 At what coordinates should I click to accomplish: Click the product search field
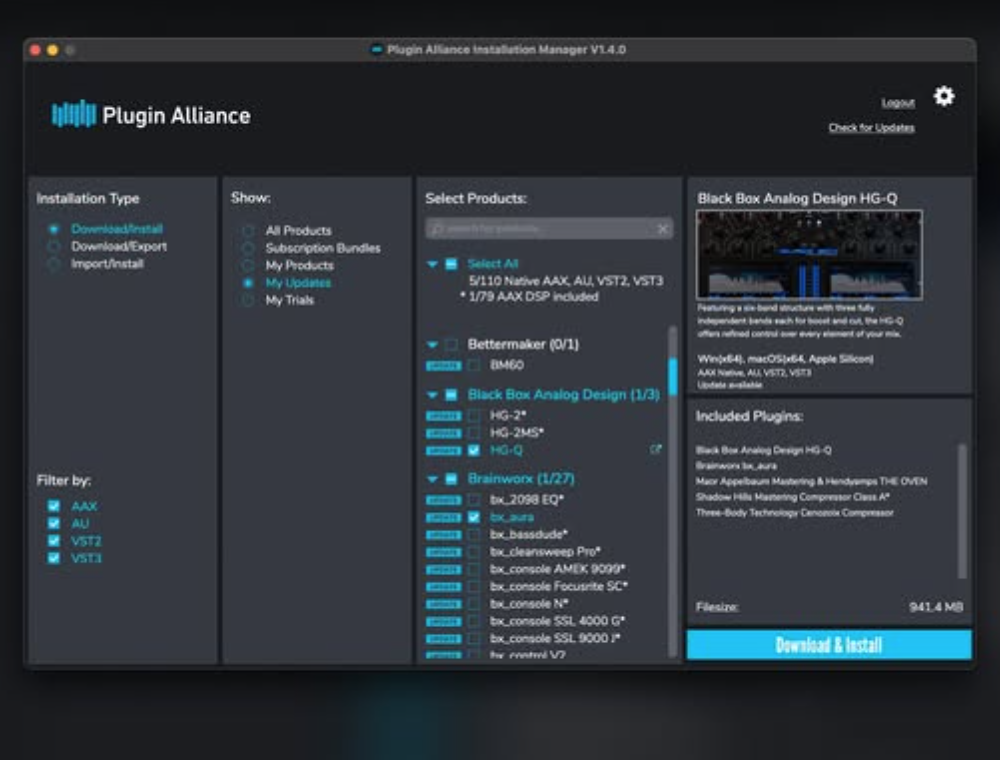click(549, 228)
